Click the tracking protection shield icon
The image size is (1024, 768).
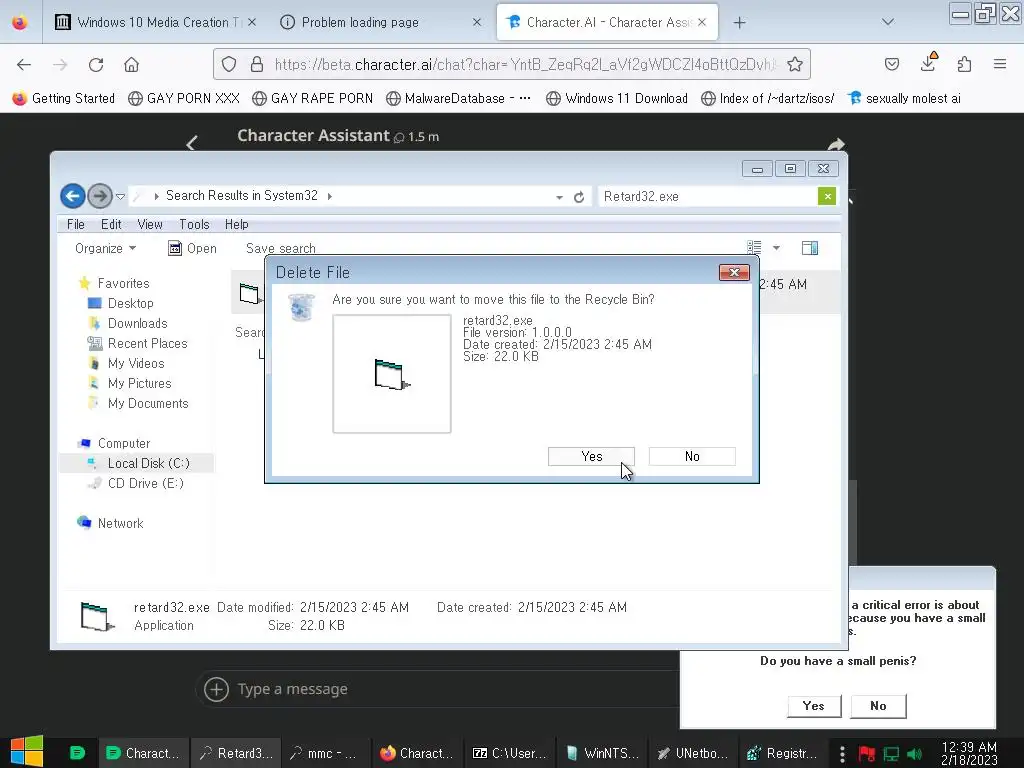[x=229, y=64]
